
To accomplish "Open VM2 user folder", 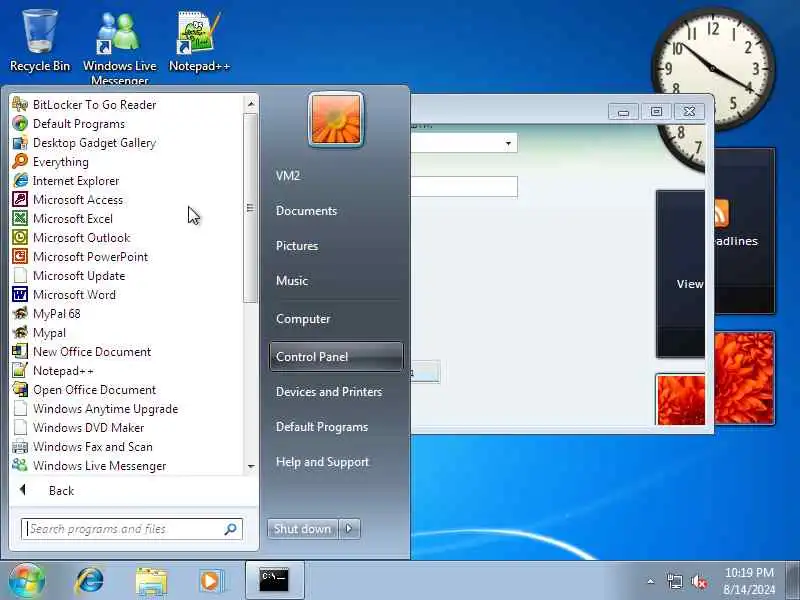I will click(x=288, y=176).
